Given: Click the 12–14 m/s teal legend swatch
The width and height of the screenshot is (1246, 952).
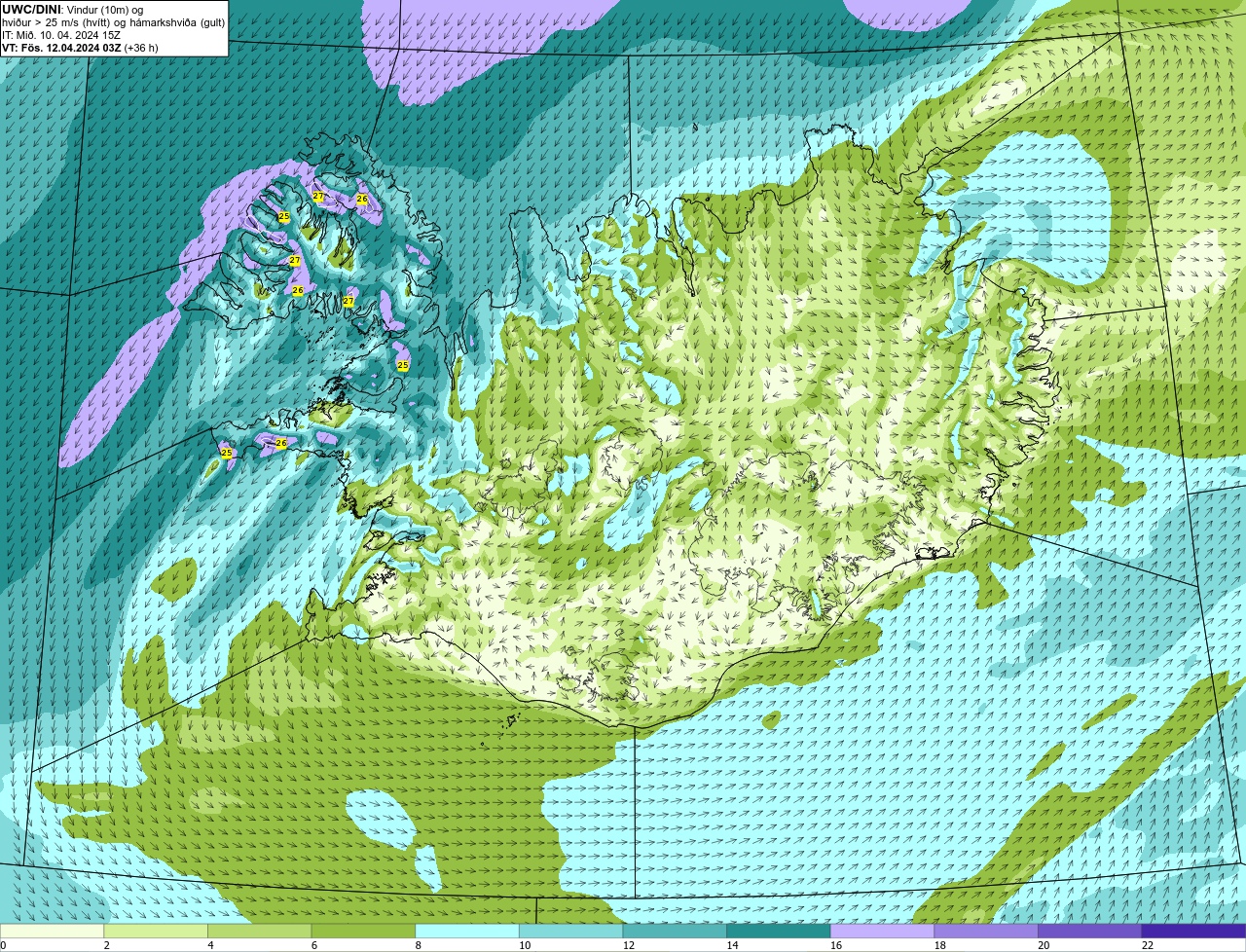Looking at the screenshot, I should [x=675, y=931].
